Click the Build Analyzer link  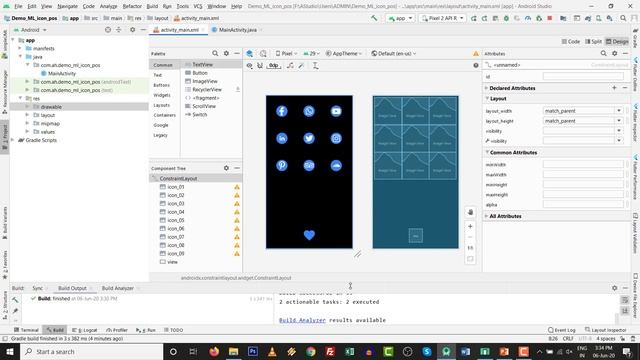[302, 320]
